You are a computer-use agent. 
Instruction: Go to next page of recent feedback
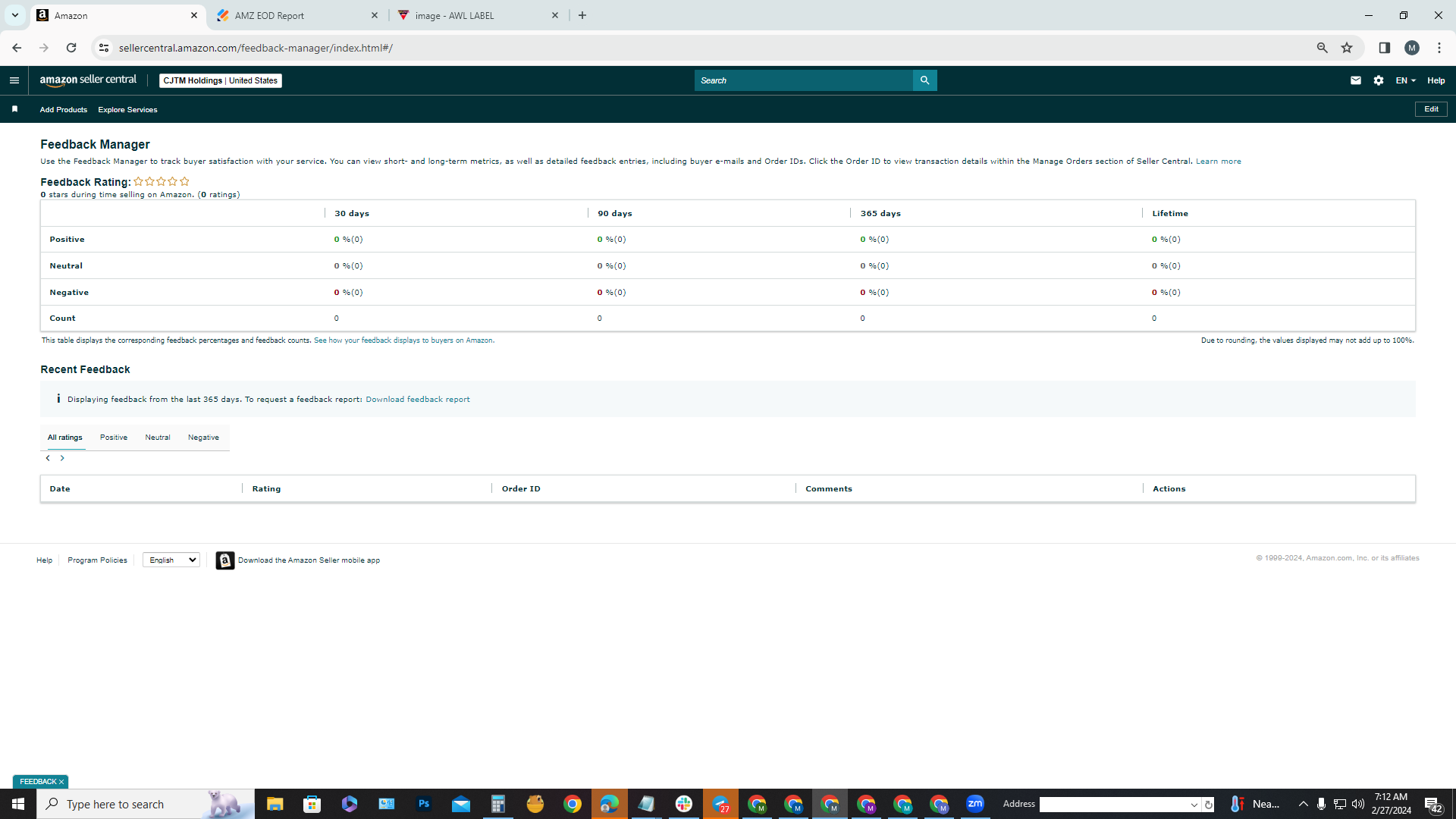(62, 458)
